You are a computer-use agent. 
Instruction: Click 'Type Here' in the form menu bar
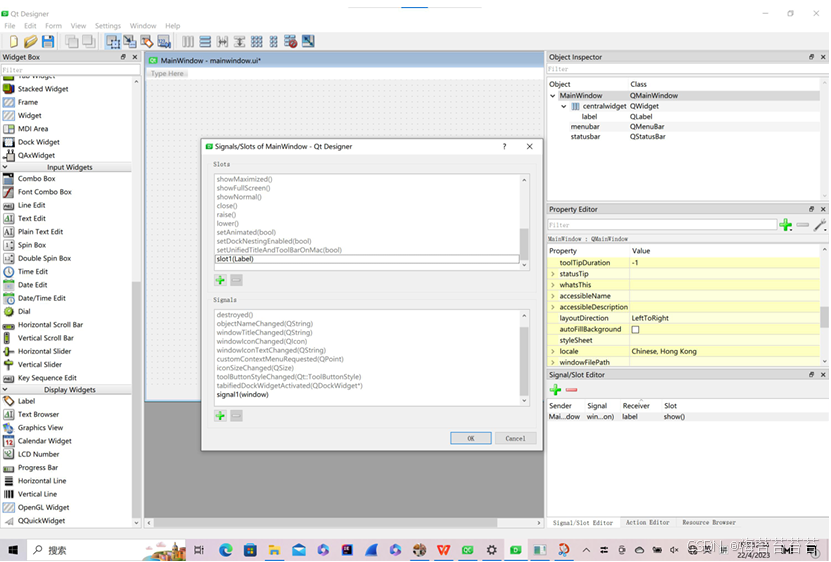tap(167, 73)
